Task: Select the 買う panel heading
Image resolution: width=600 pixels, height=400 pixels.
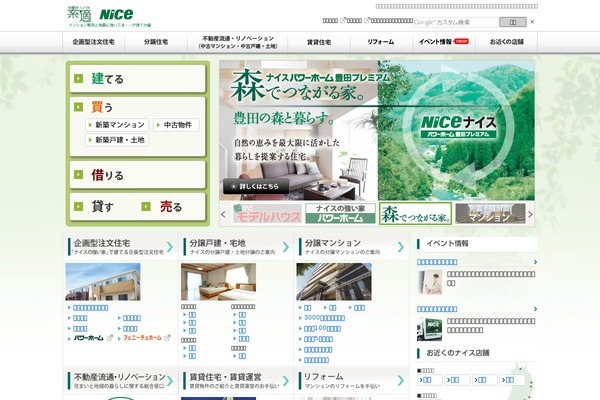Action: 102,107
